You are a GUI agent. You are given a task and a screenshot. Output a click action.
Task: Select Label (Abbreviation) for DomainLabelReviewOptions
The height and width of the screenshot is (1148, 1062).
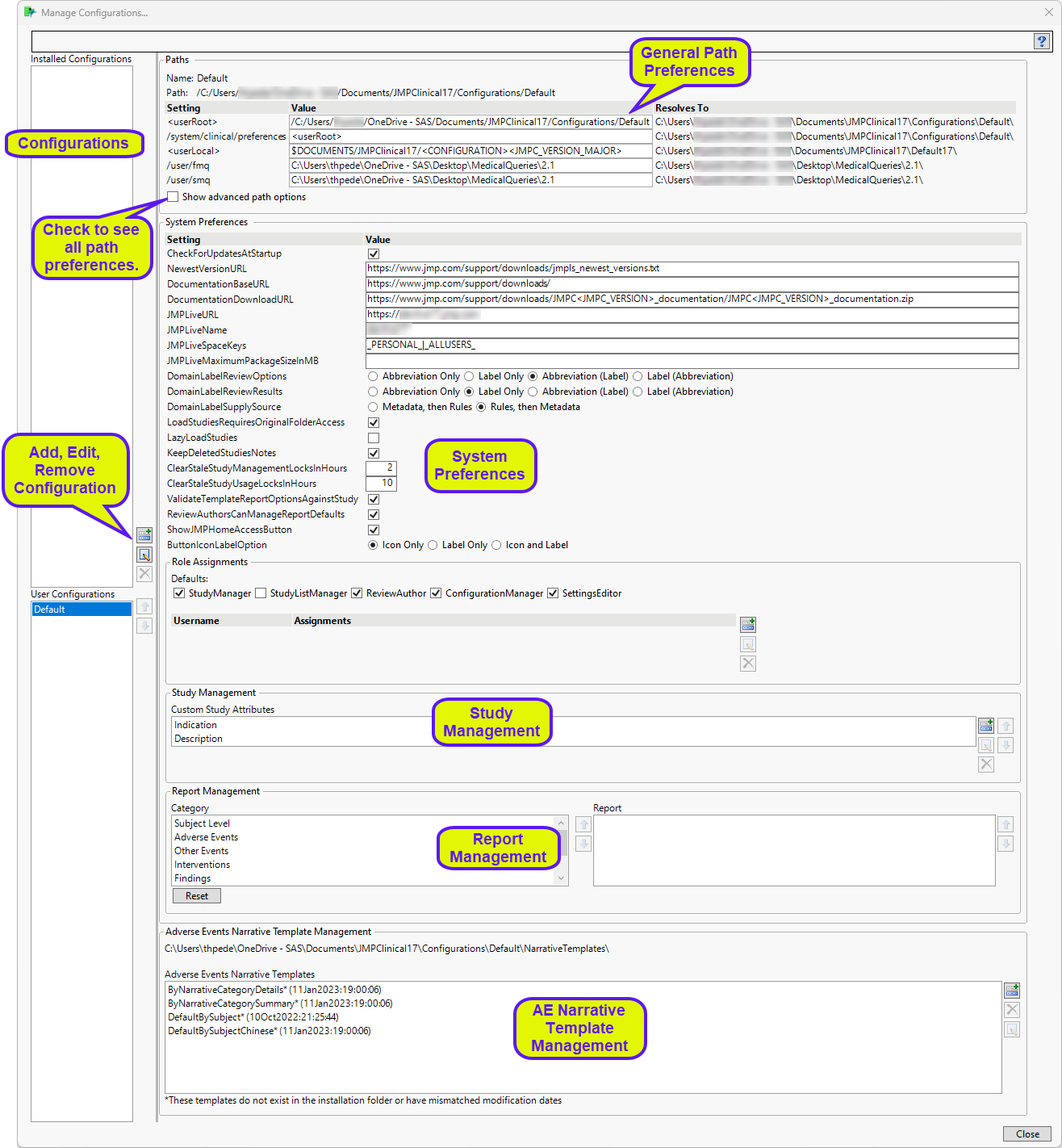point(638,376)
